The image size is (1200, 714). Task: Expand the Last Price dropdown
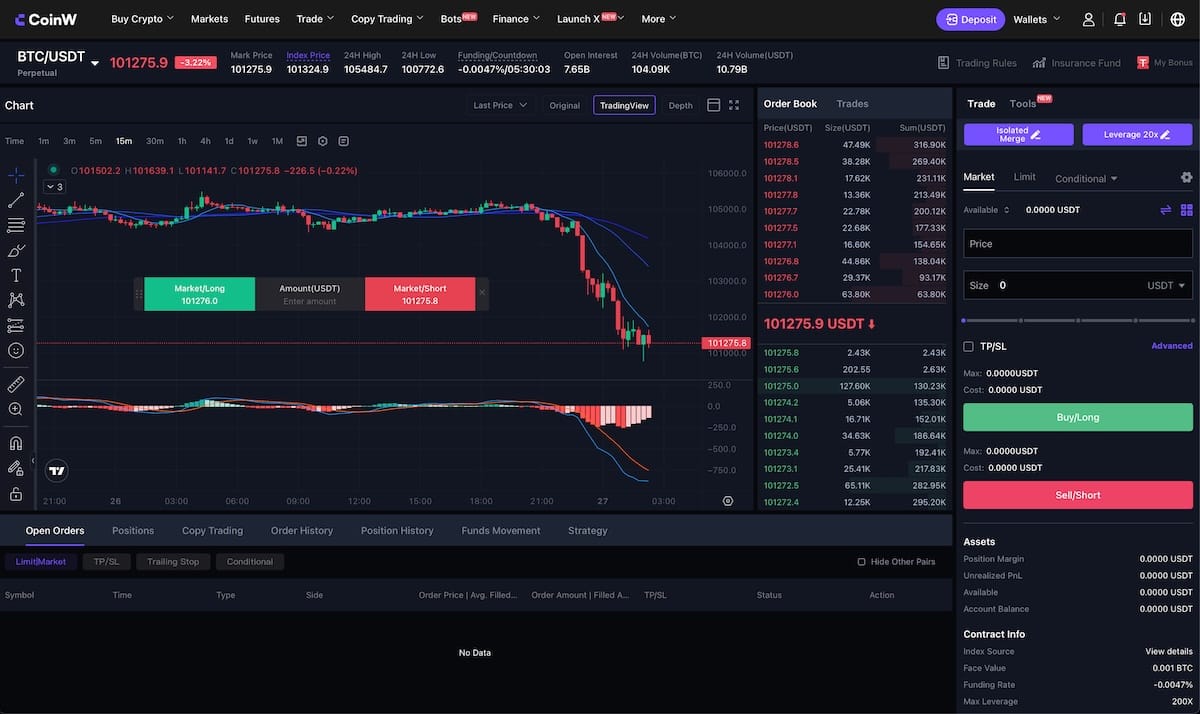pyautogui.click(x=500, y=105)
